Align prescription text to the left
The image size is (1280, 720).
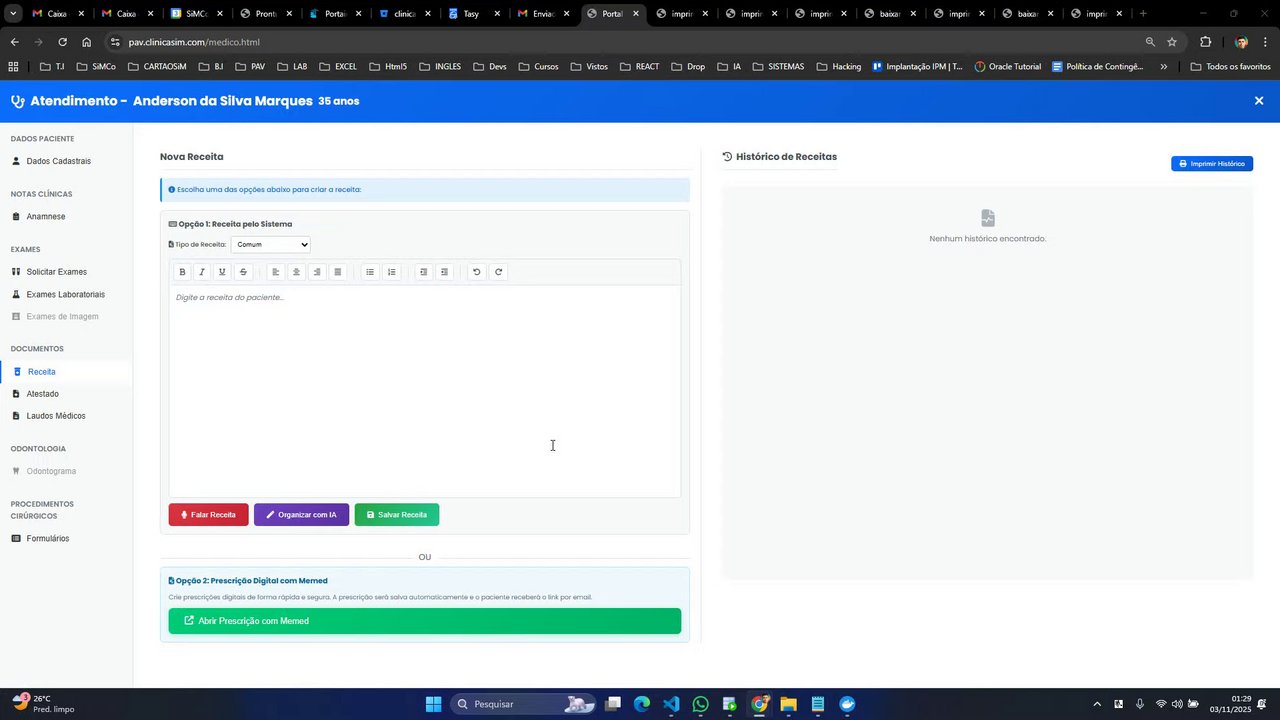276,272
